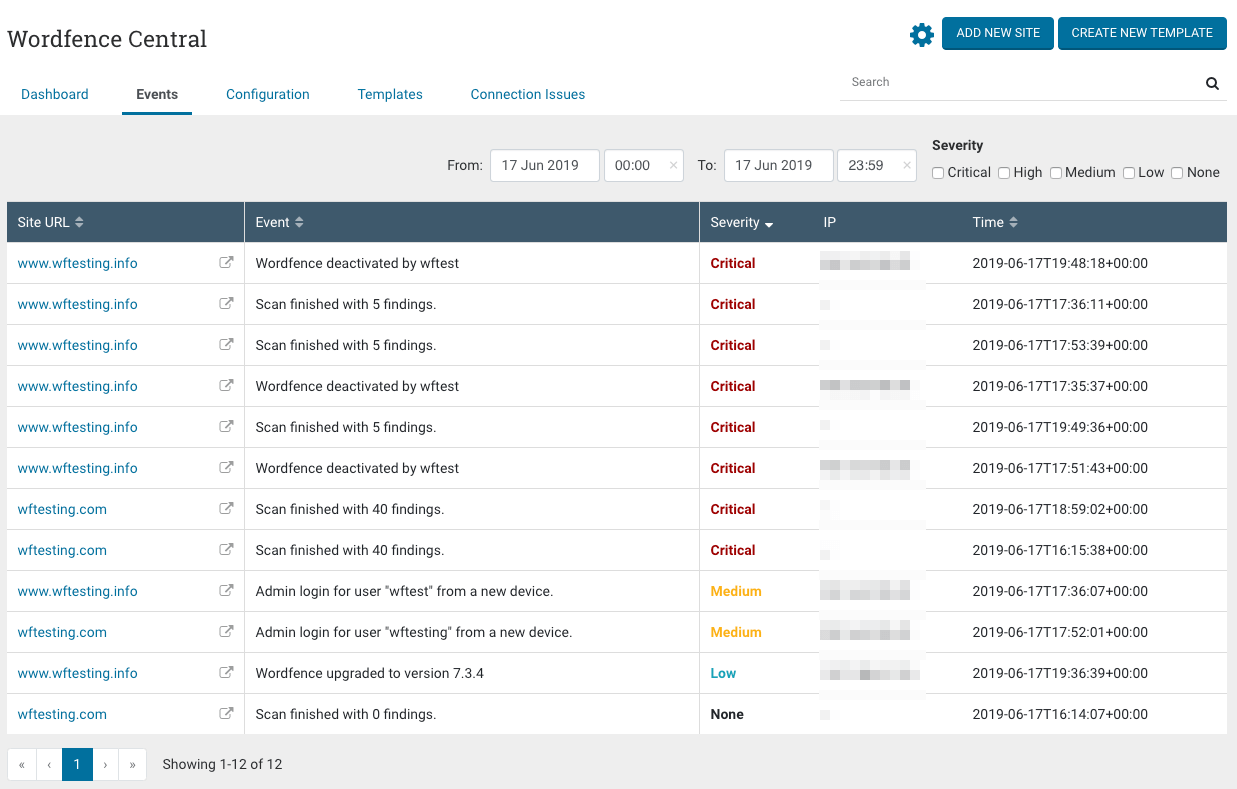Enable the Critical severity filter
The width and height of the screenshot is (1237, 789).
click(938, 173)
